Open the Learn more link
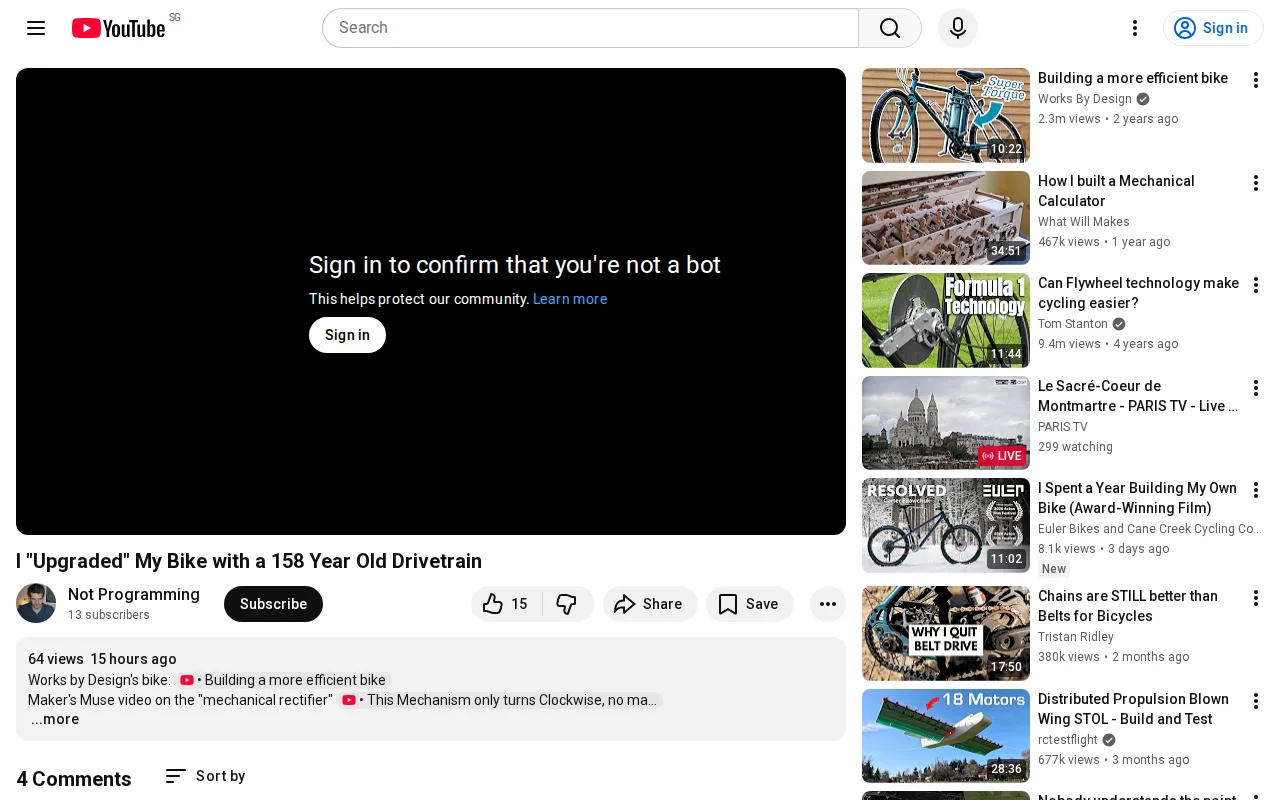1280x800 pixels. (570, 299)
